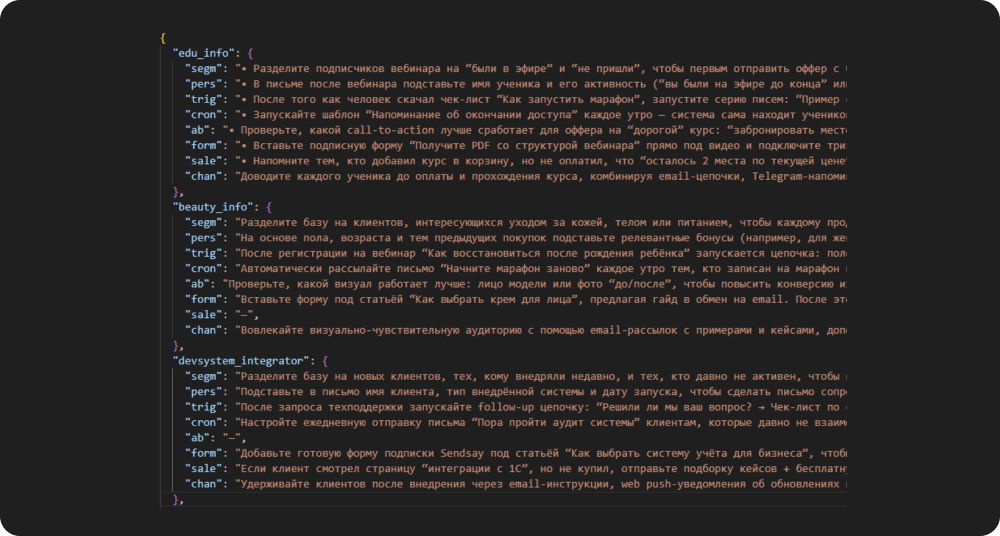Click the "cron" key inside edu_info

point(204,114)
